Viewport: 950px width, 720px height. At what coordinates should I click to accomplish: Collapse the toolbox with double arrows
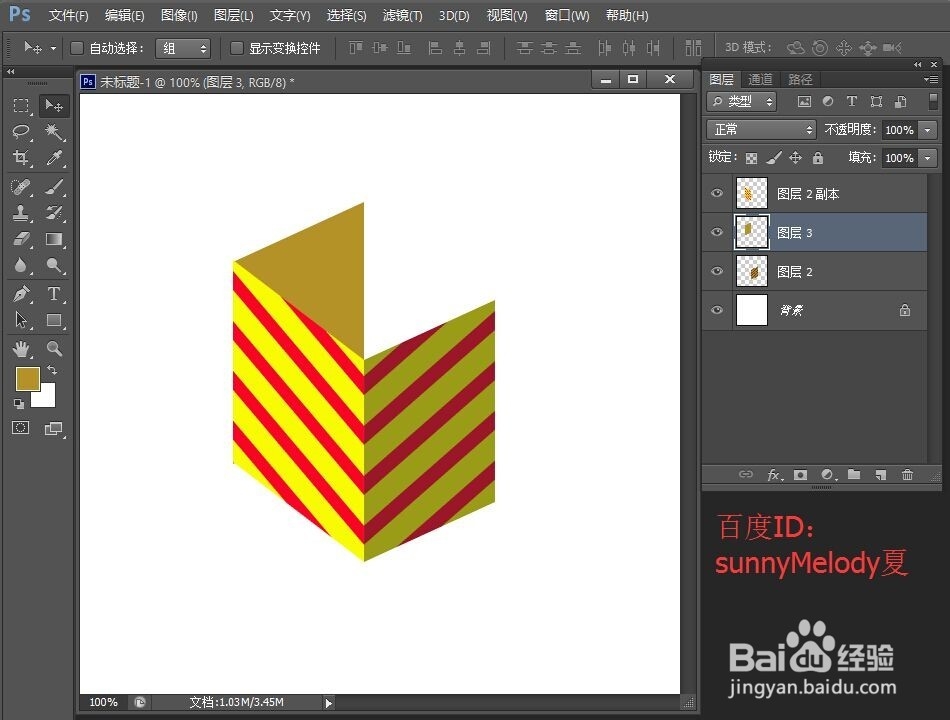(x=10, y=72)
